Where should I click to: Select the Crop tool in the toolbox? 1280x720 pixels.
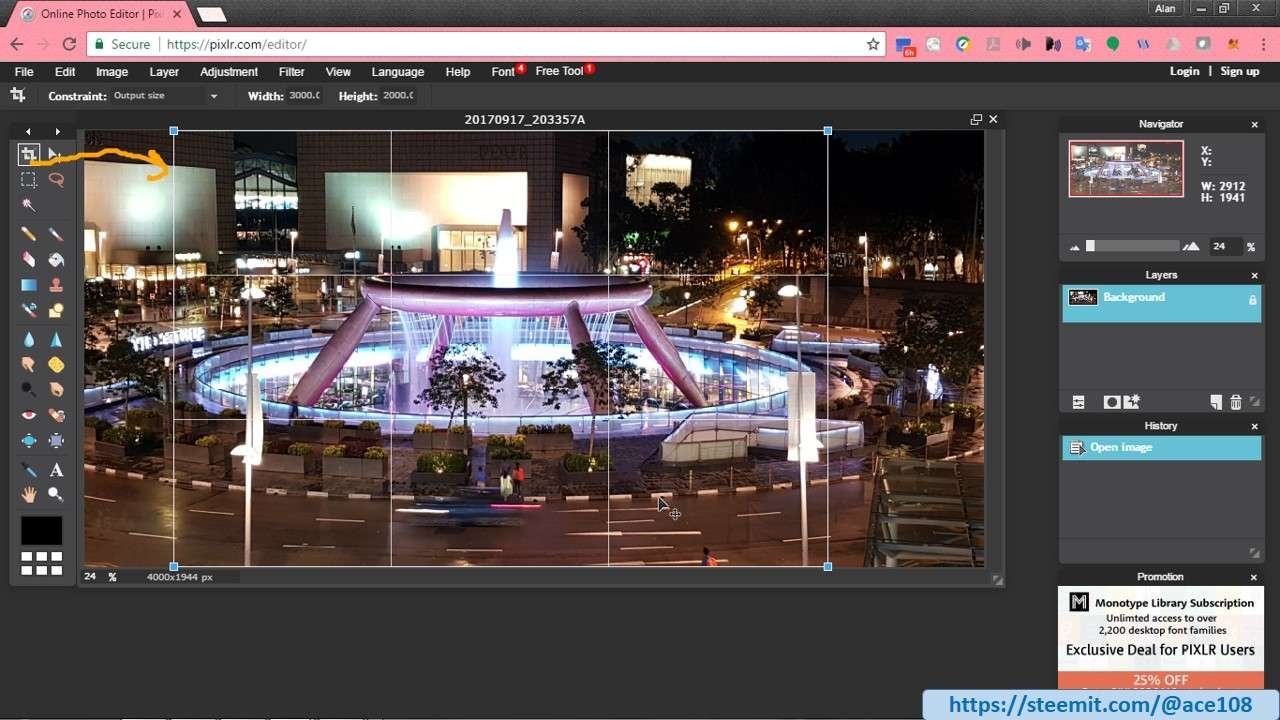coord(28,154)
